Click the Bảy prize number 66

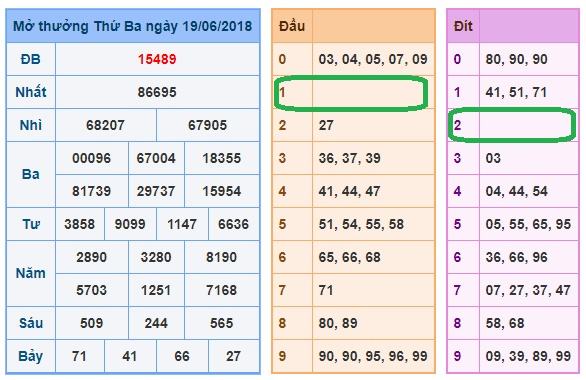click(182, 356)
